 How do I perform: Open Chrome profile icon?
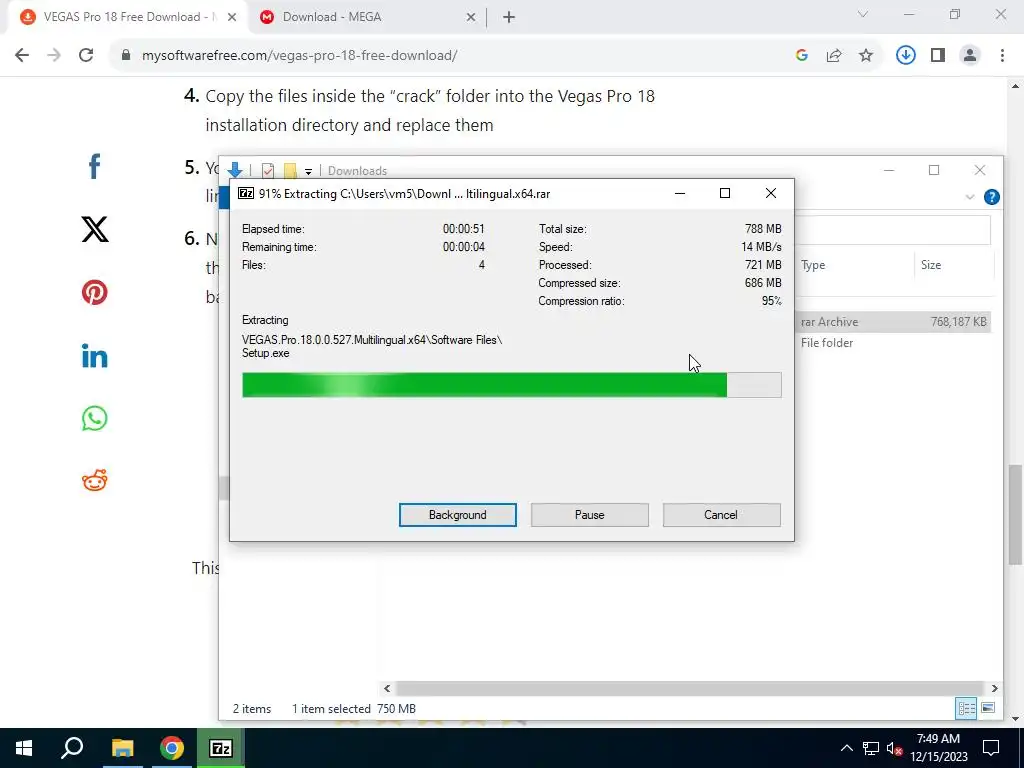[x=970, y=56]
